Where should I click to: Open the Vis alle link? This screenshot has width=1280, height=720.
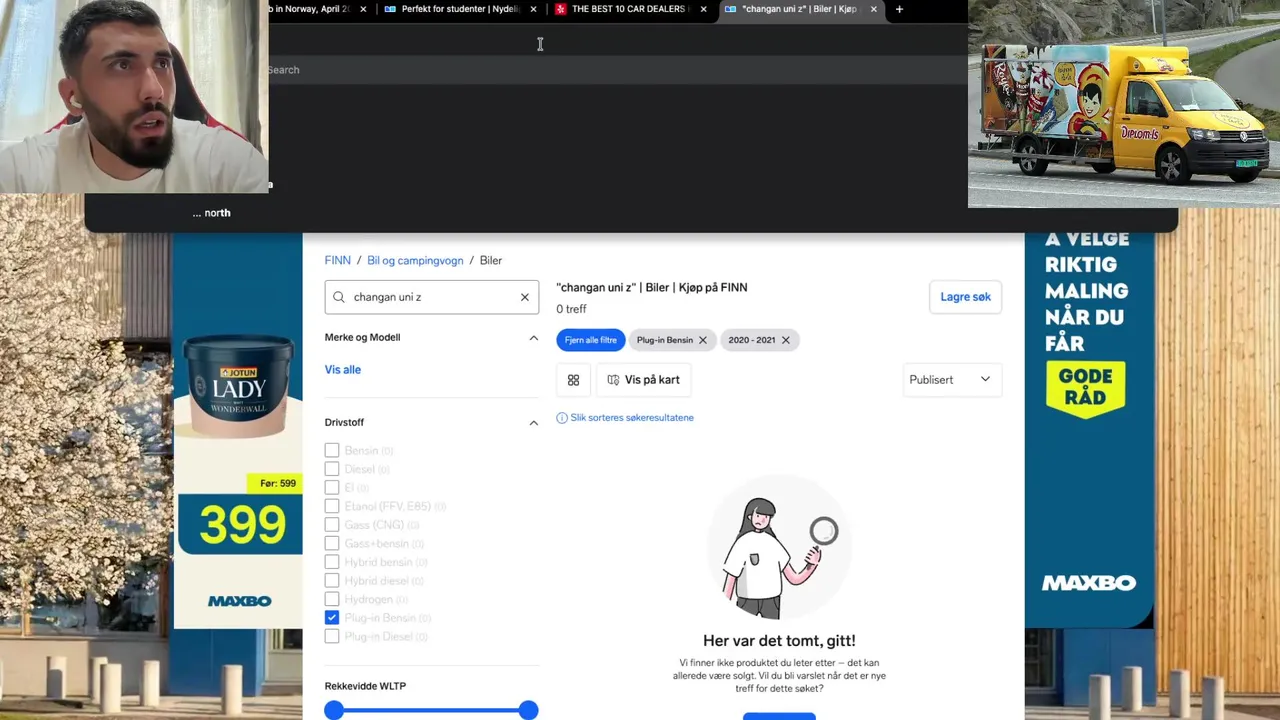[343, 370]
